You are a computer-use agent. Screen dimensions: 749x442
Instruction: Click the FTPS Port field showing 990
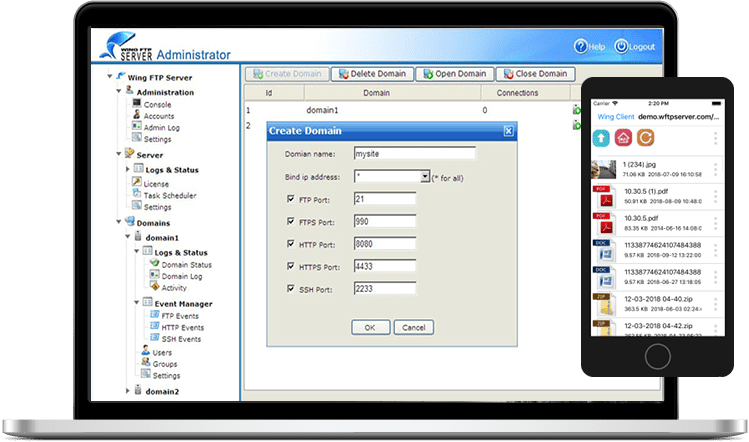click(x=385, y=221)
